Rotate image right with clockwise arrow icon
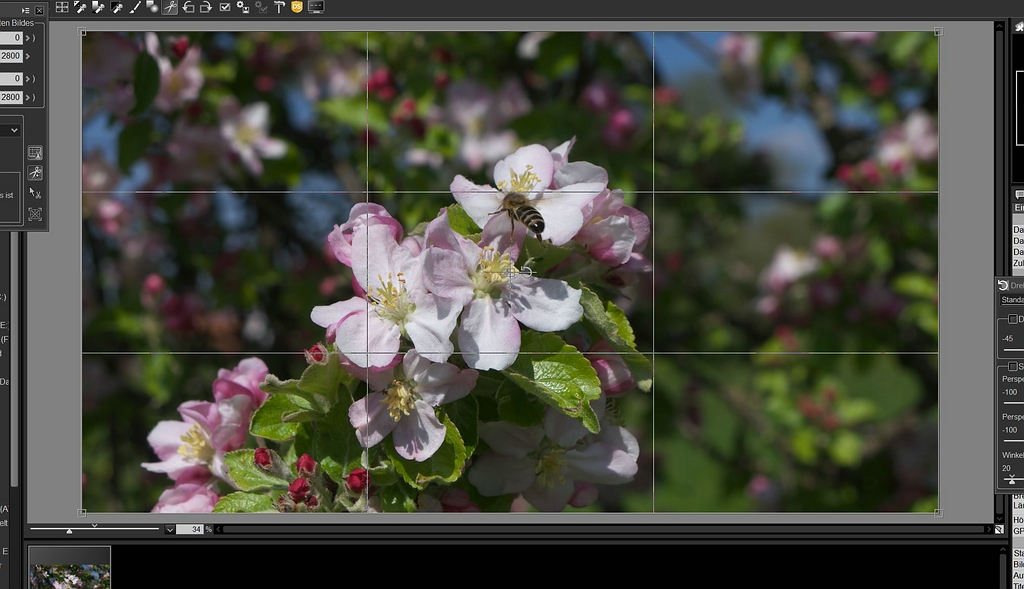This screenshot has height=589, width=1024. click(205, 7)
